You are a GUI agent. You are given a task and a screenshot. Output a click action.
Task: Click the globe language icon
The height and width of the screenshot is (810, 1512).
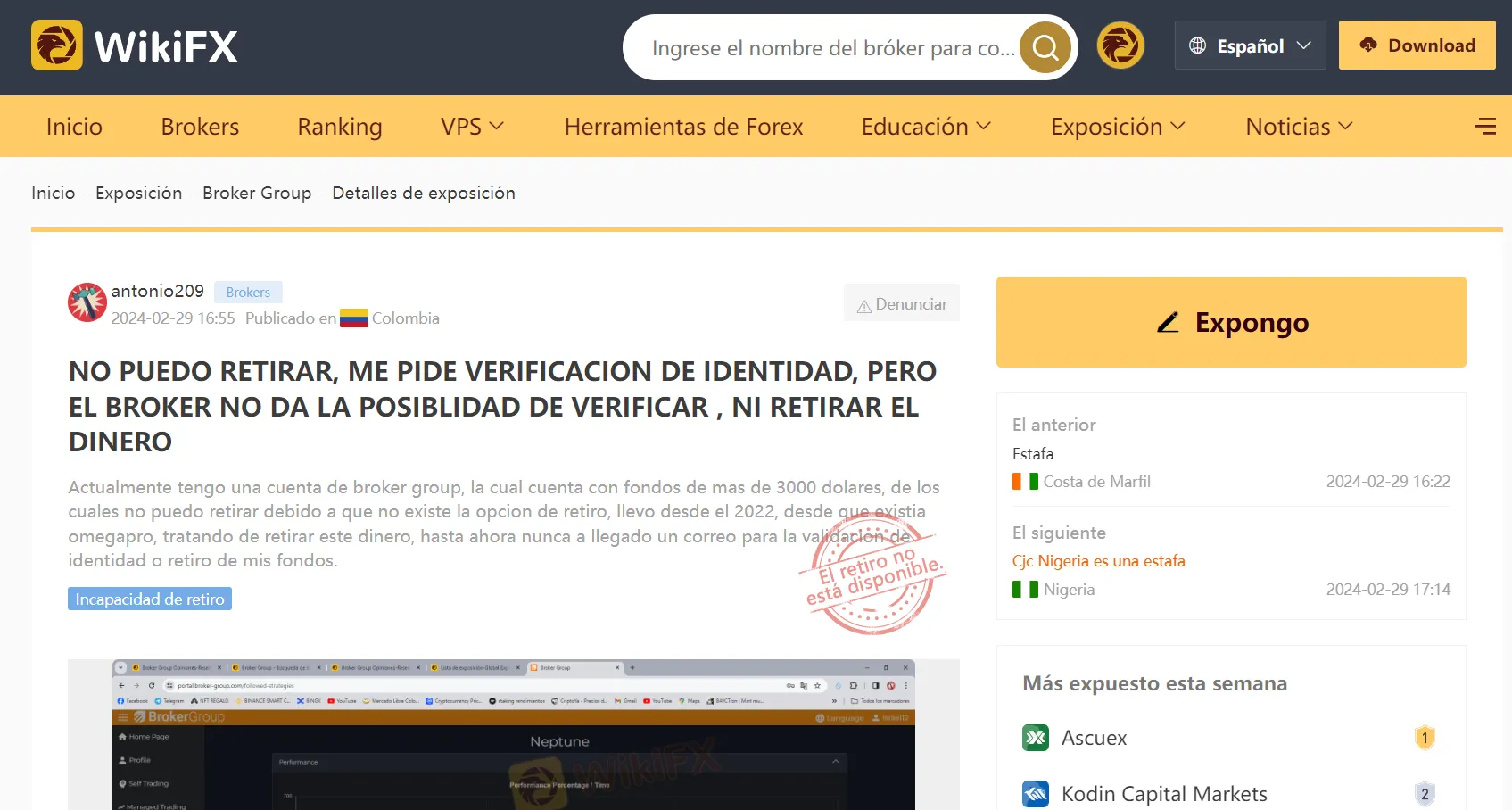(x=1197, y=45)
